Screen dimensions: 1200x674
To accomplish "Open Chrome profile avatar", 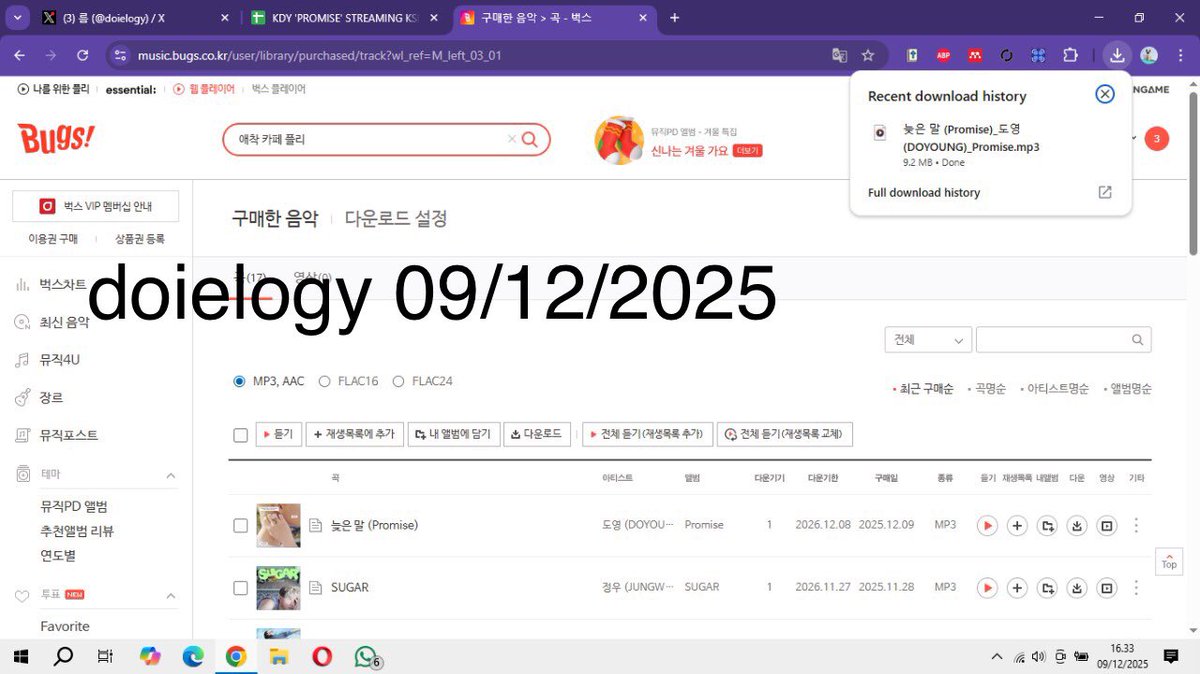I will tap(1149, 55).
